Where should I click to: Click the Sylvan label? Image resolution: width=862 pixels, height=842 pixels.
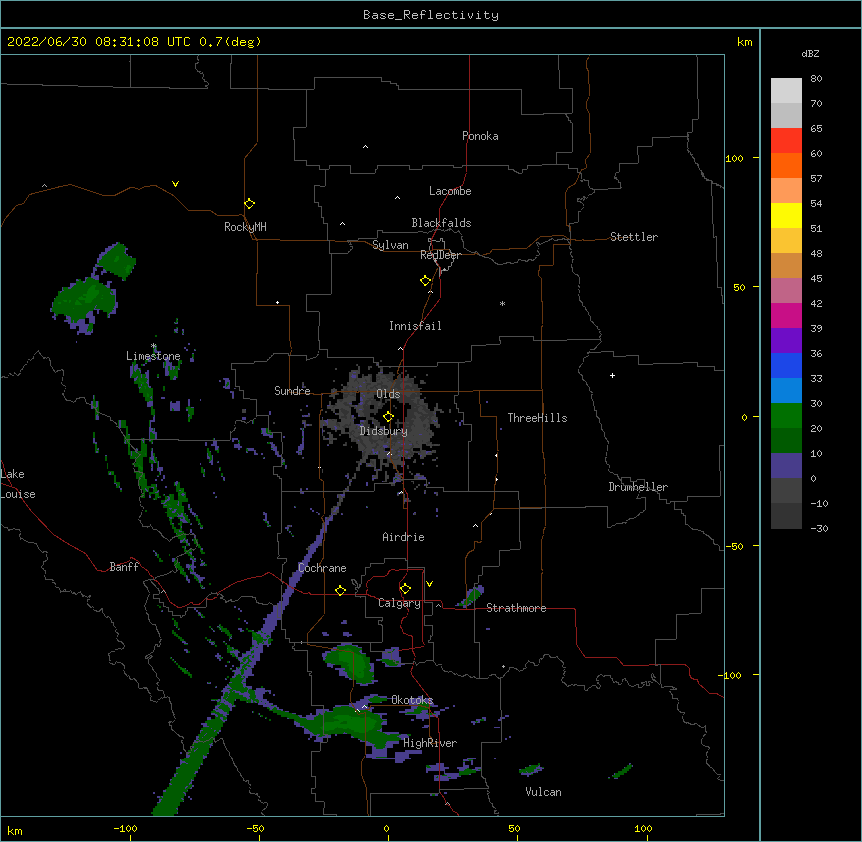[390, 245]
